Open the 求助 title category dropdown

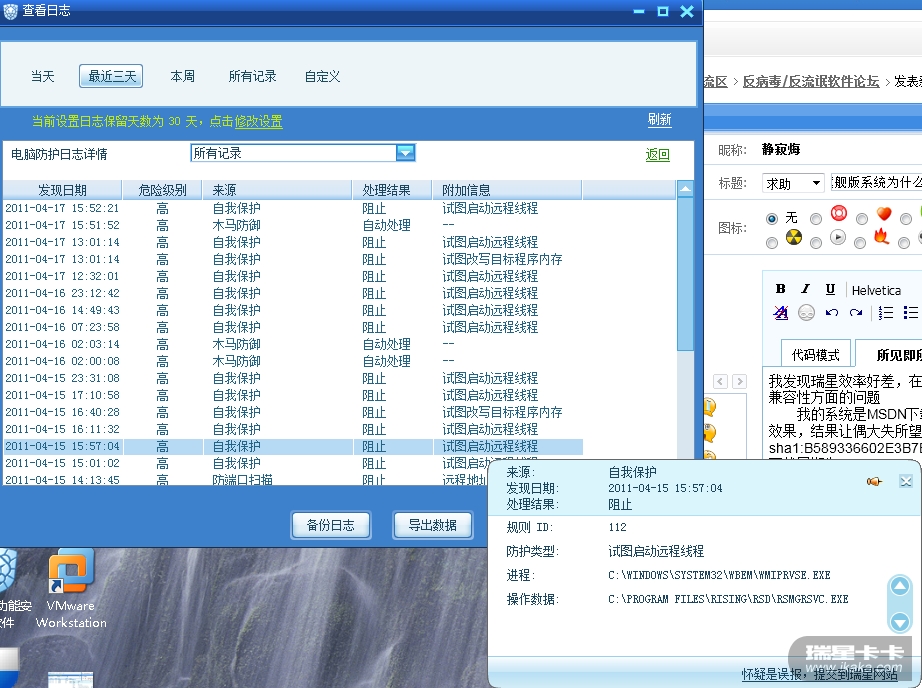point(793,183)
